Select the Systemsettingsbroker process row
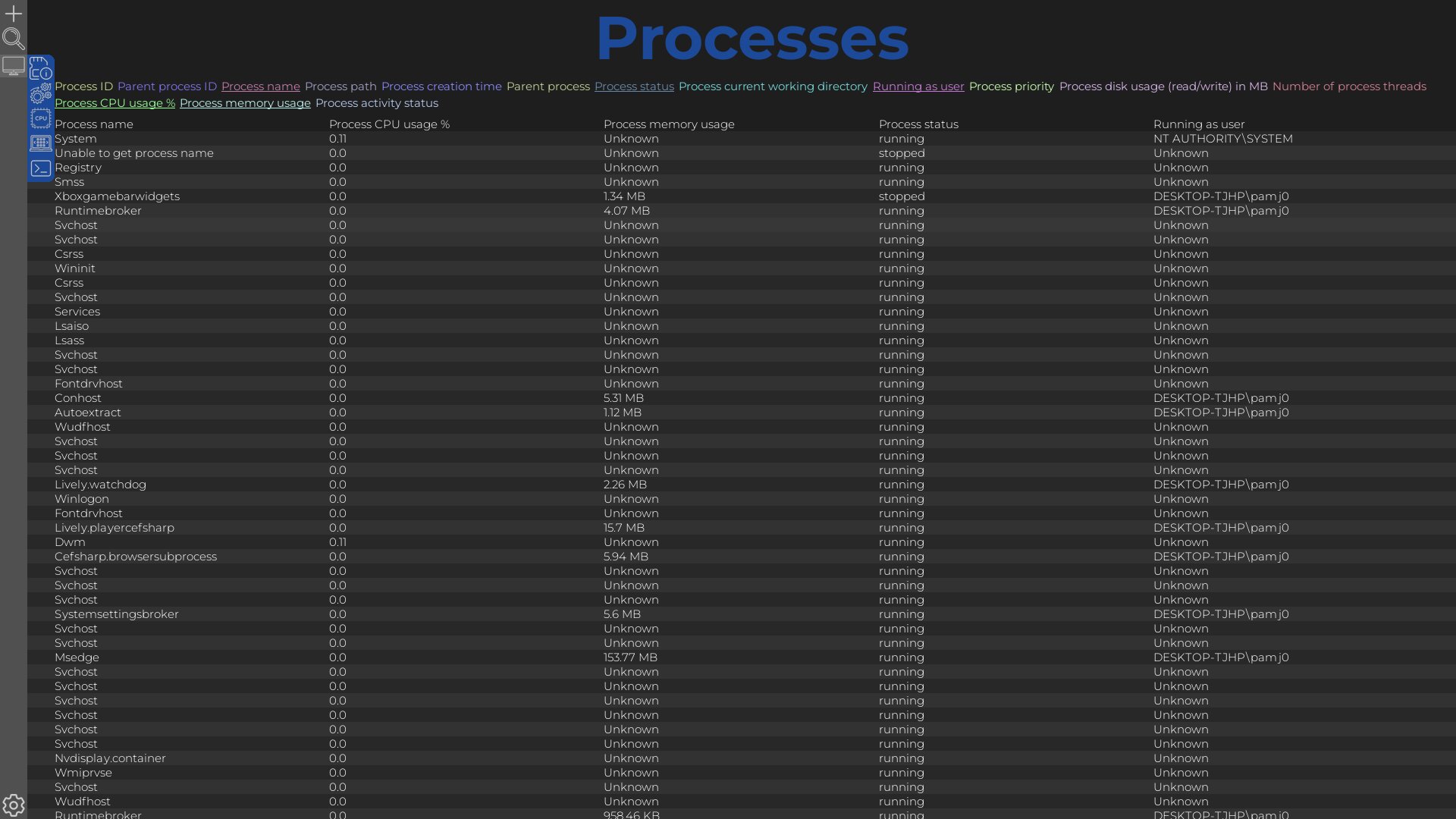This screenshot has width=1456, height=819. [742, 614]
